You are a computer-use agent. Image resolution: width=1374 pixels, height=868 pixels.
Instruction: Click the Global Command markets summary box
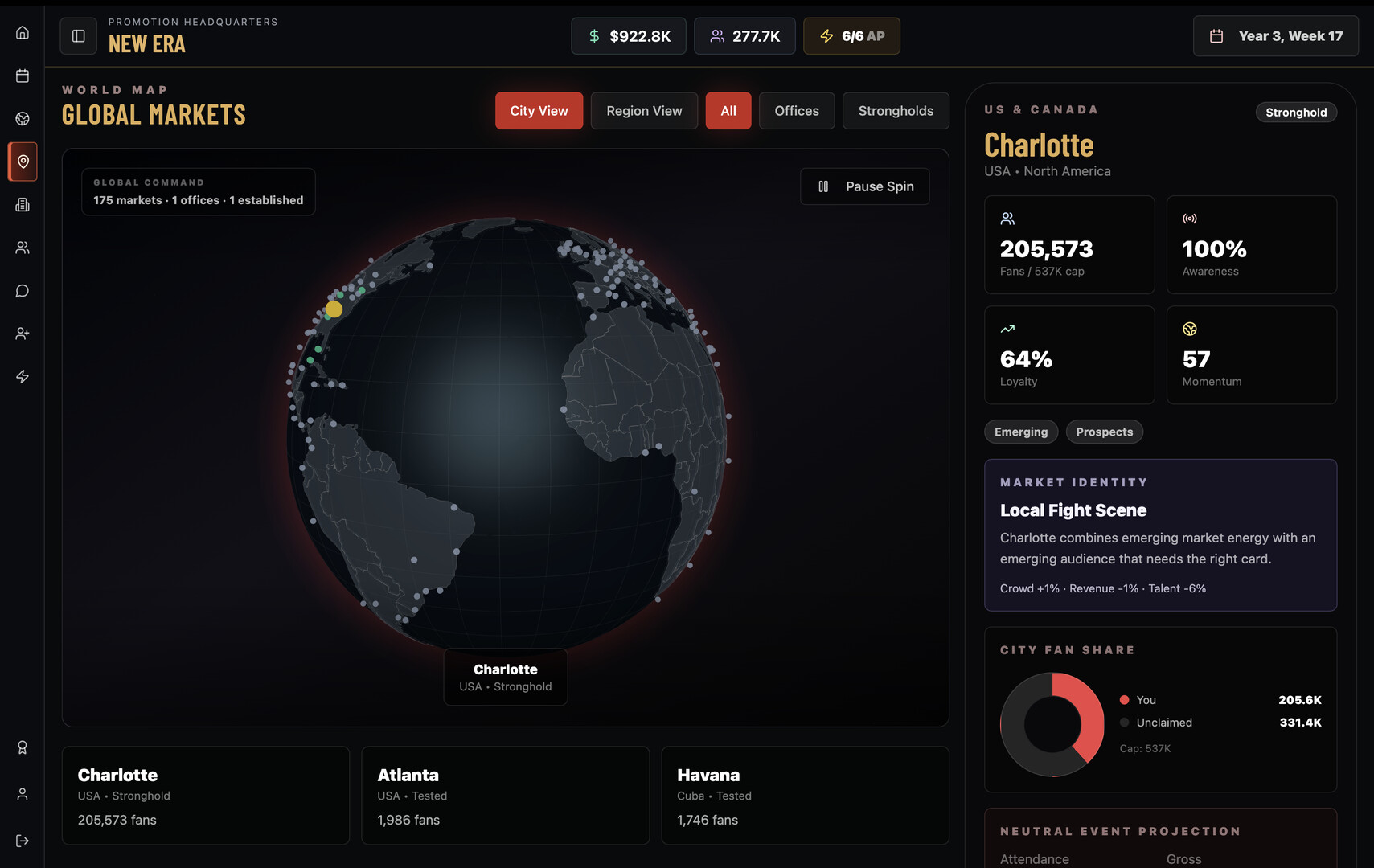[199, 192]
